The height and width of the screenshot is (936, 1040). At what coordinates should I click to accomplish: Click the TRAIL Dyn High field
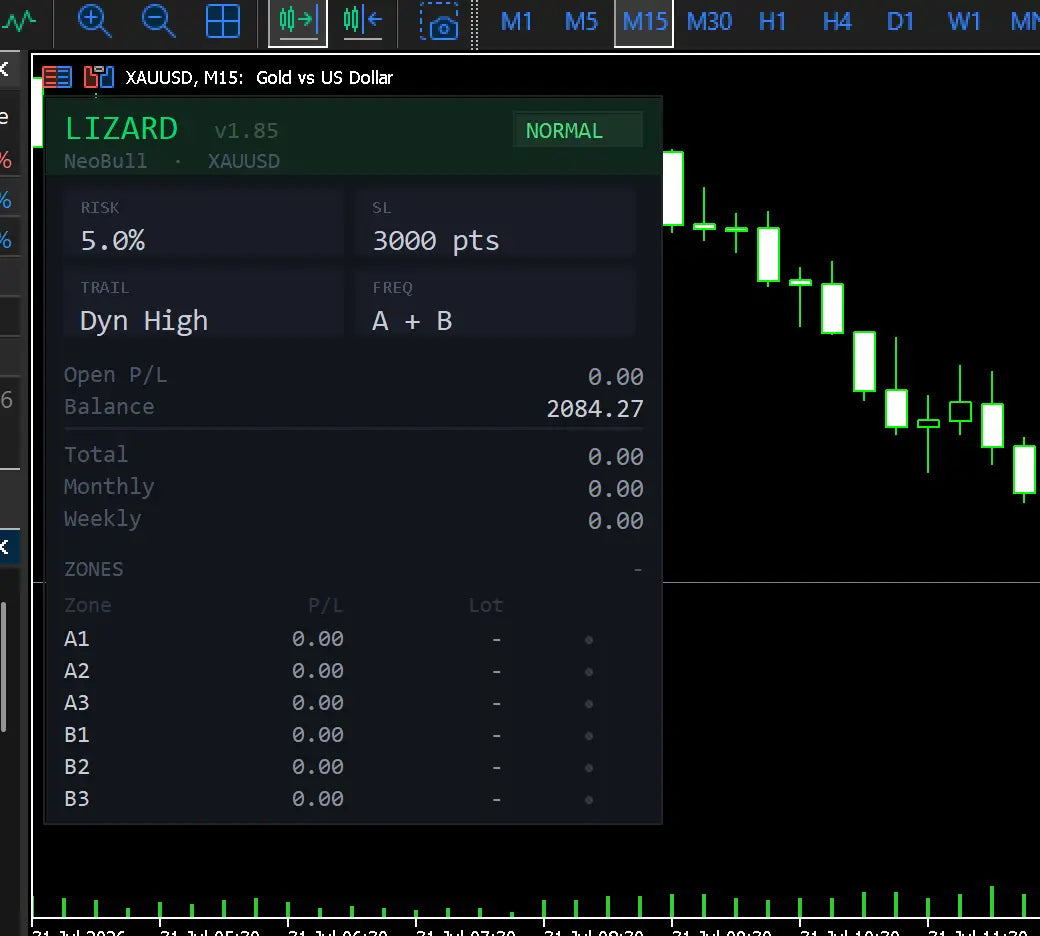point(203,303)
